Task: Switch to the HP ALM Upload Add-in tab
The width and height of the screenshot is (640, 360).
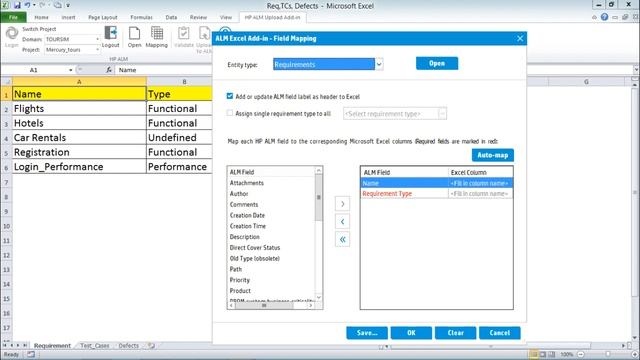Action: point(272,17)
